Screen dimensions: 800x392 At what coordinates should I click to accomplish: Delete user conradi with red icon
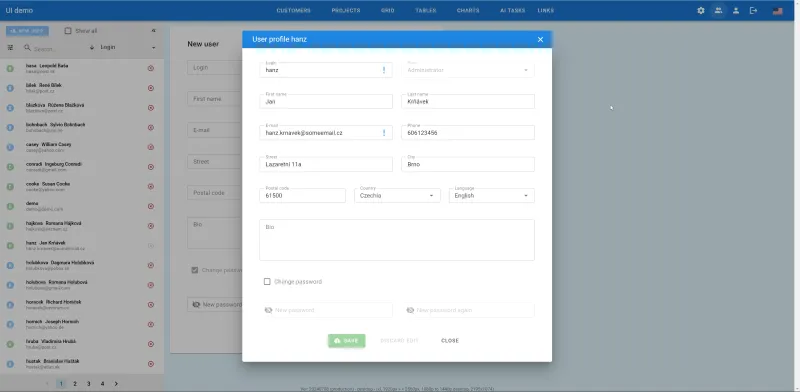[x=151, y=167]
